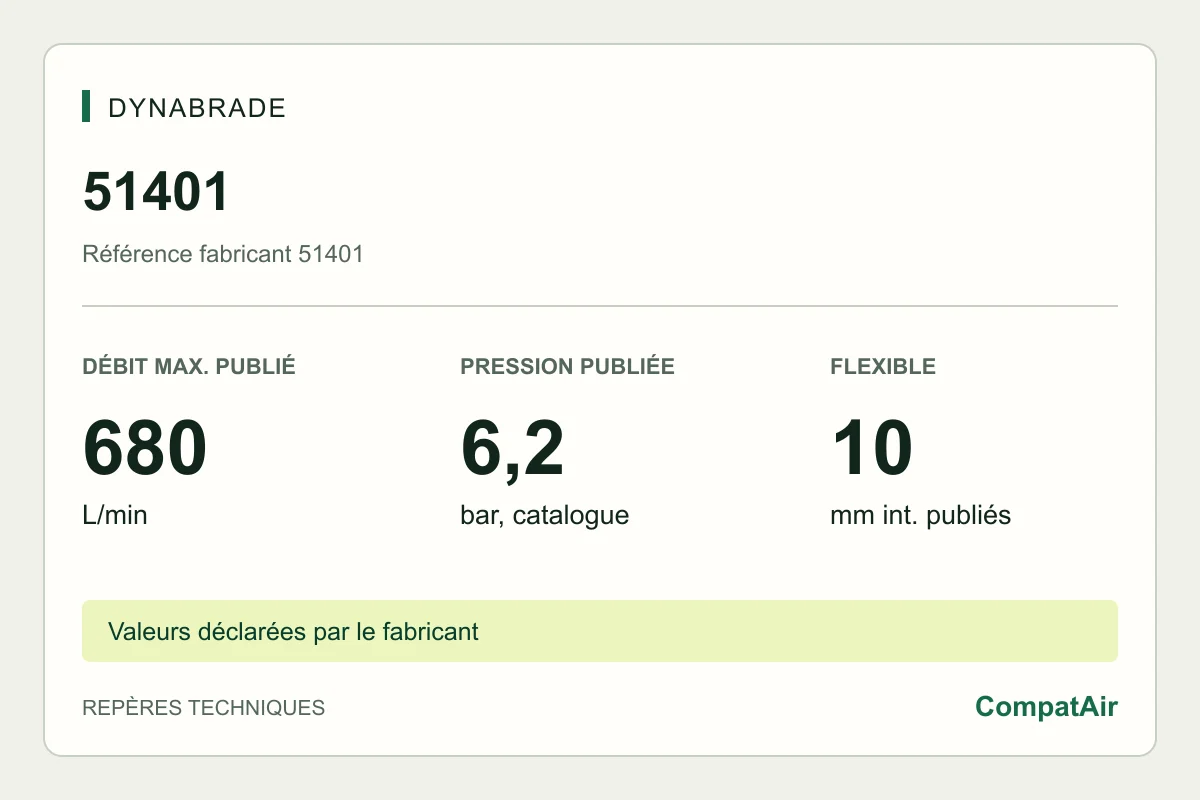
Task: Click the 'REPÈRES TECHNIQUES' footer text
Action: point(204,708)
